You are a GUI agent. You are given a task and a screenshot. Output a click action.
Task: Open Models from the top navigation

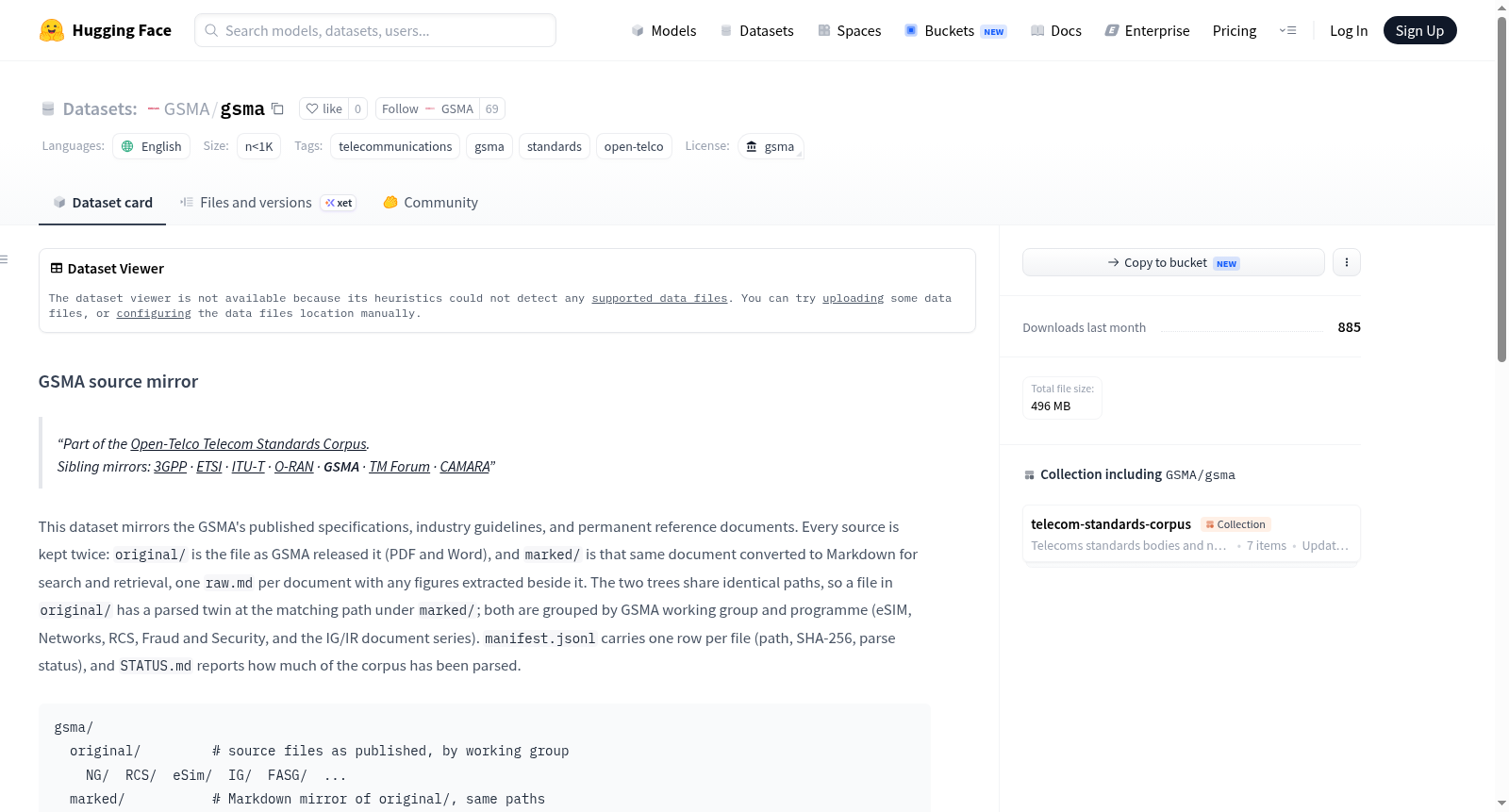(x=664, y=30)
